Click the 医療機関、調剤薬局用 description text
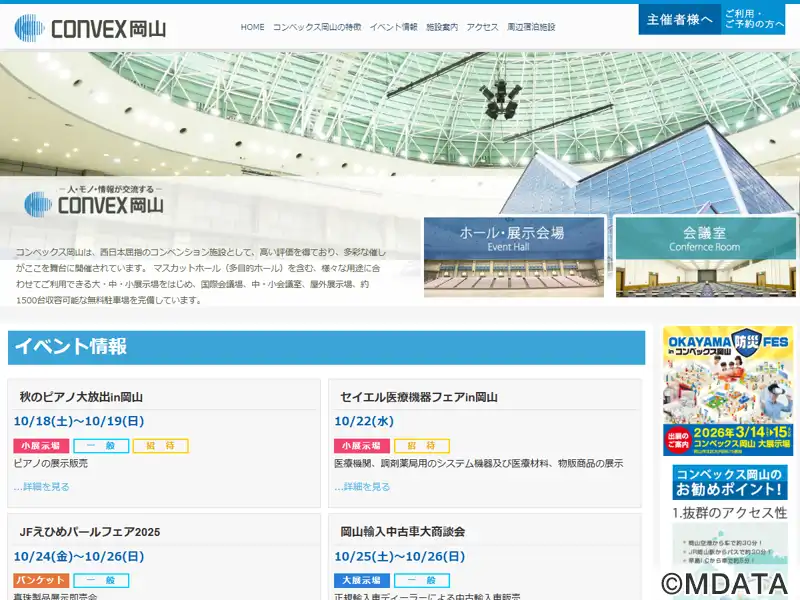Screen dimensions: 800x600 click(479, 463)
